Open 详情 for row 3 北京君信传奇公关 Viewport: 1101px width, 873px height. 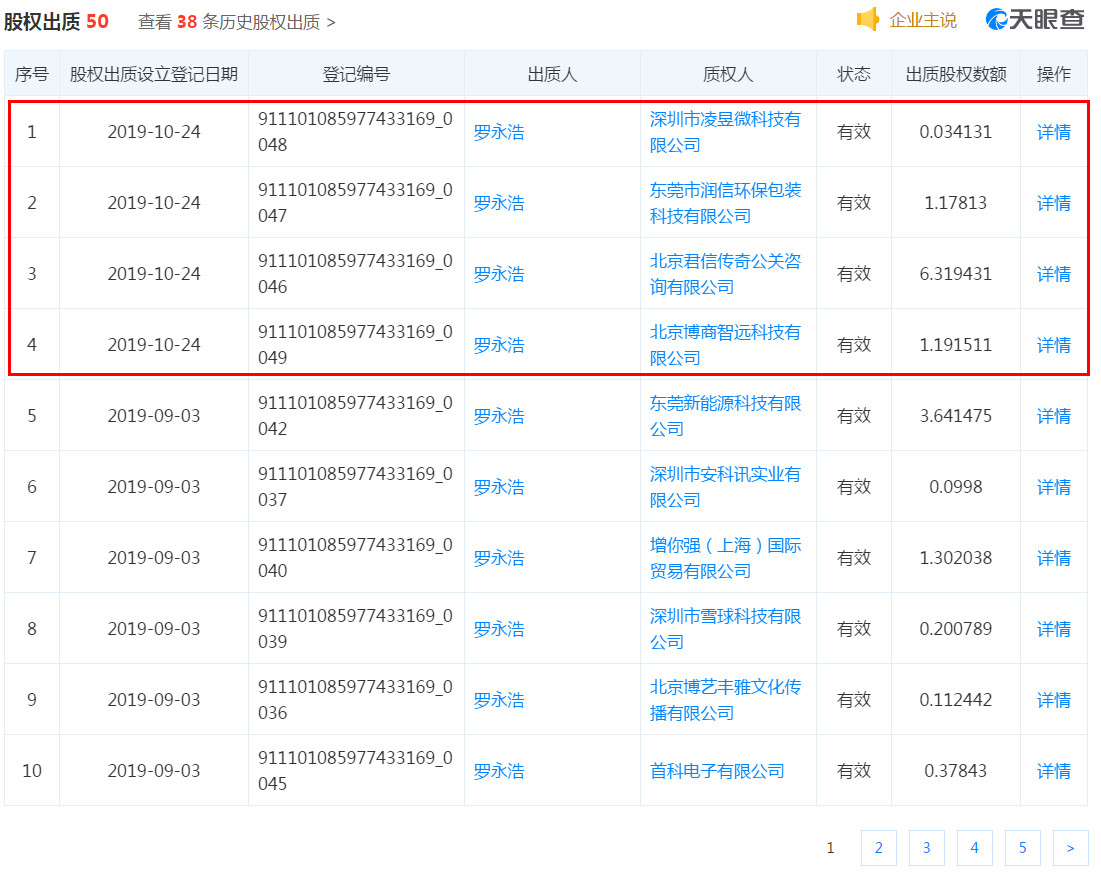click(1053, 274)
